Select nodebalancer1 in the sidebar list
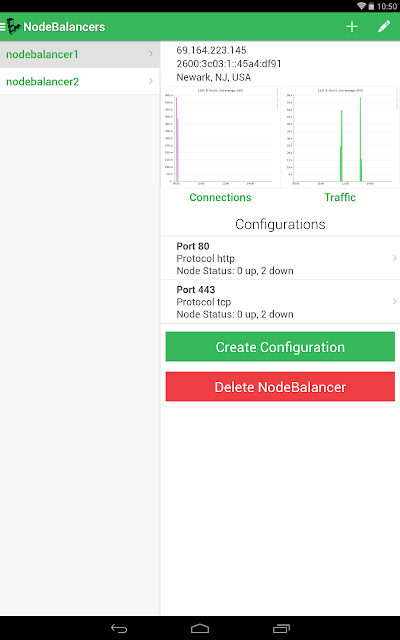 (x=80, y=54)
